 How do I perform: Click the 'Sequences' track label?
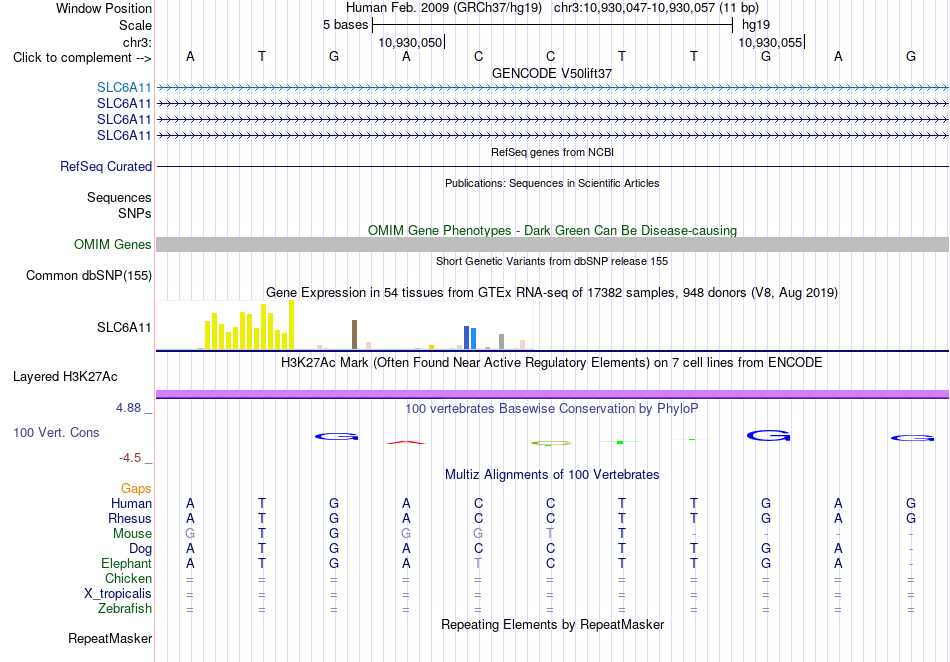(x=119, y=197)
